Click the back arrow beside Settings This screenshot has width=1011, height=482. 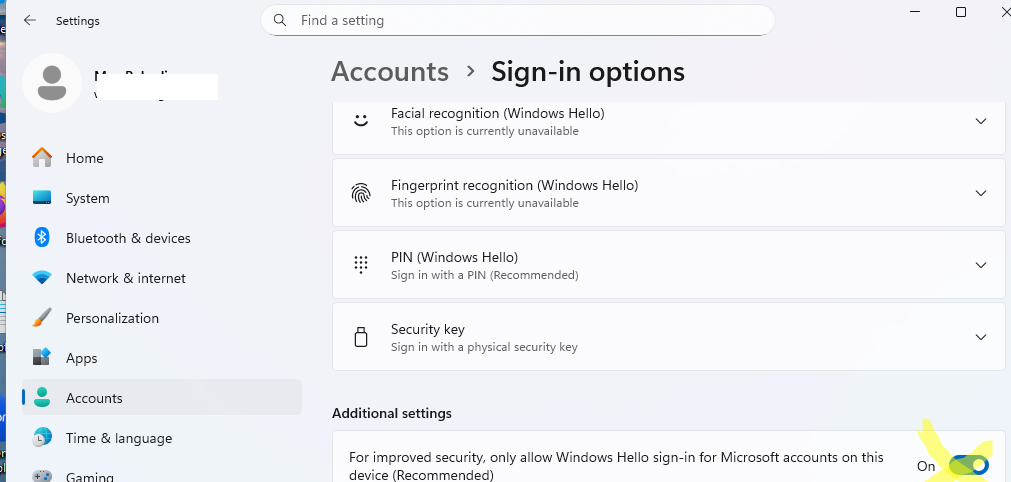point(30,21)
